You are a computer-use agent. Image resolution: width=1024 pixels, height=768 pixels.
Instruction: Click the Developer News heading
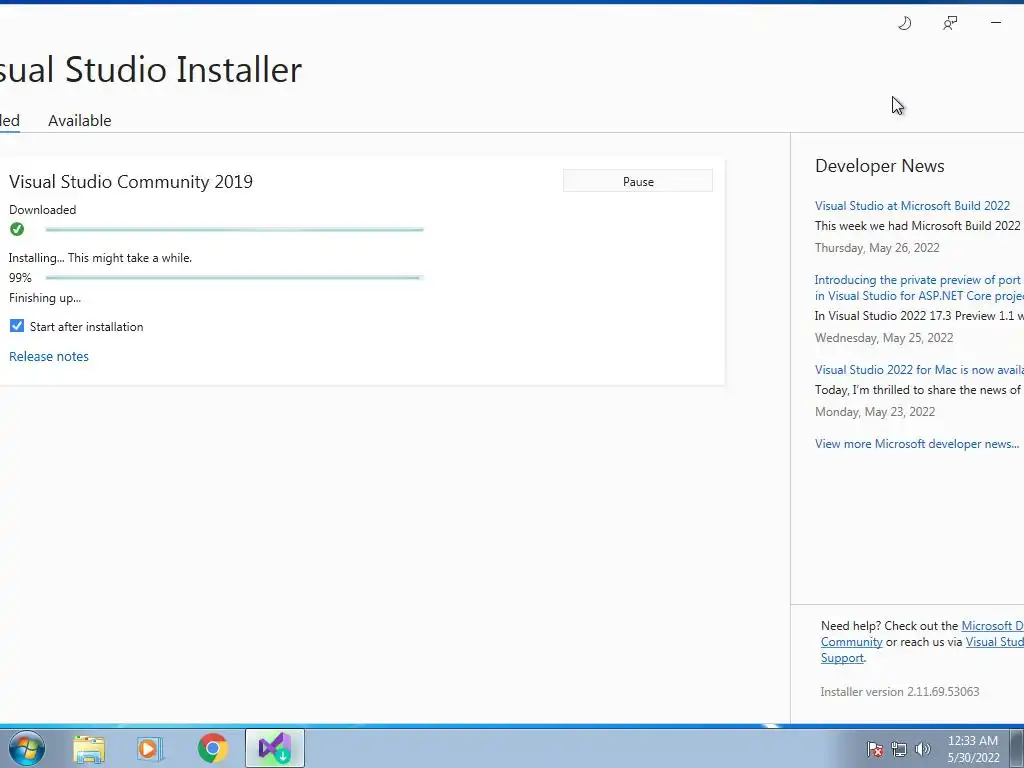(x=880, y=166)
